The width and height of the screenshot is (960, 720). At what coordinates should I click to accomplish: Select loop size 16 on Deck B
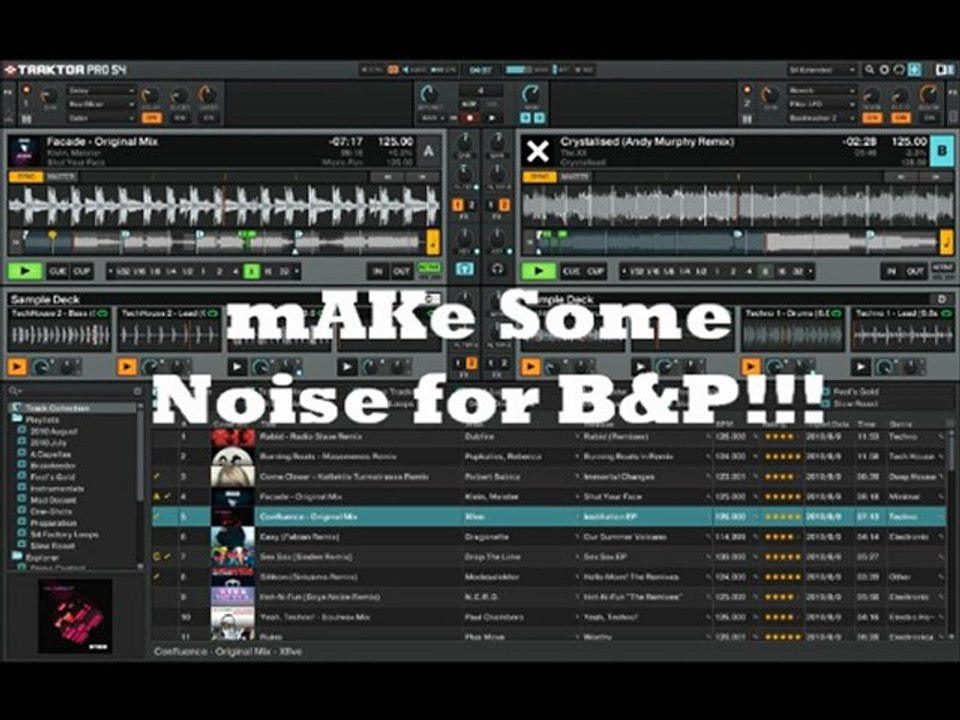point(781,271)
